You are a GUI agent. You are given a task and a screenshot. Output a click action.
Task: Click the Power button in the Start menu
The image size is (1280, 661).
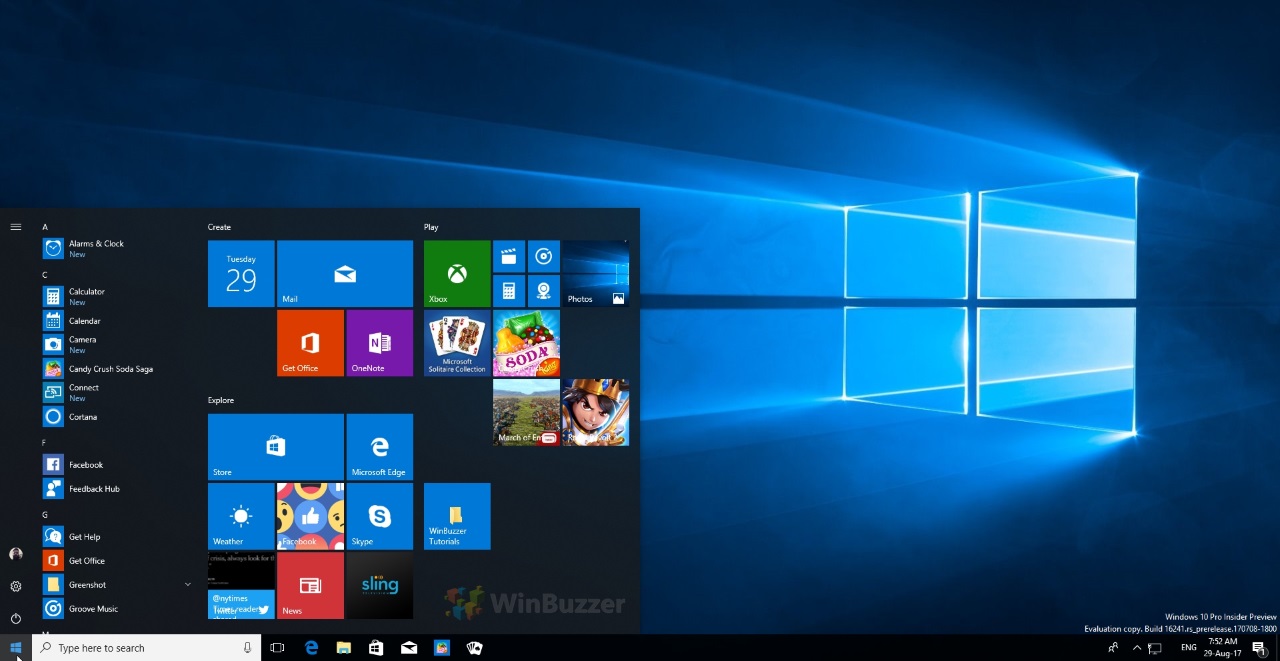(x=15, y=617)
